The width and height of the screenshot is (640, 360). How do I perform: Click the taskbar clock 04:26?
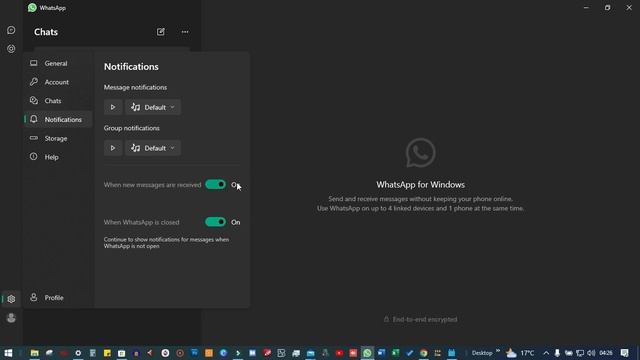click(x=606, y=353)
